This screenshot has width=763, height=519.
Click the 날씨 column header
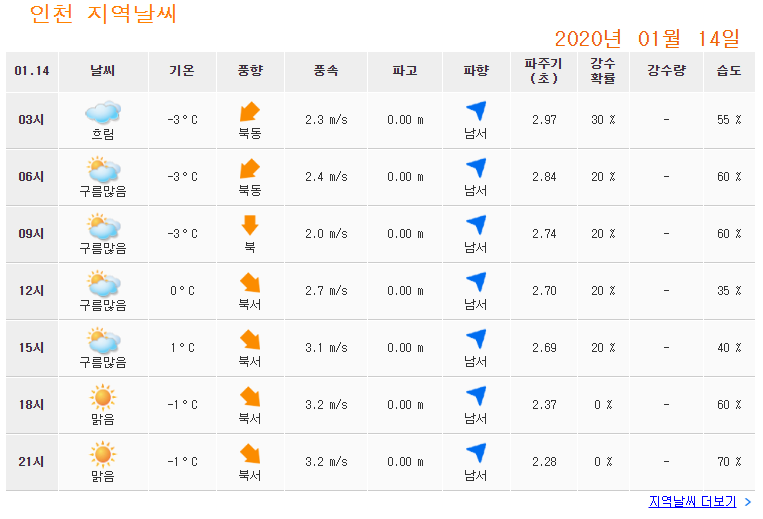click(103, 71)
